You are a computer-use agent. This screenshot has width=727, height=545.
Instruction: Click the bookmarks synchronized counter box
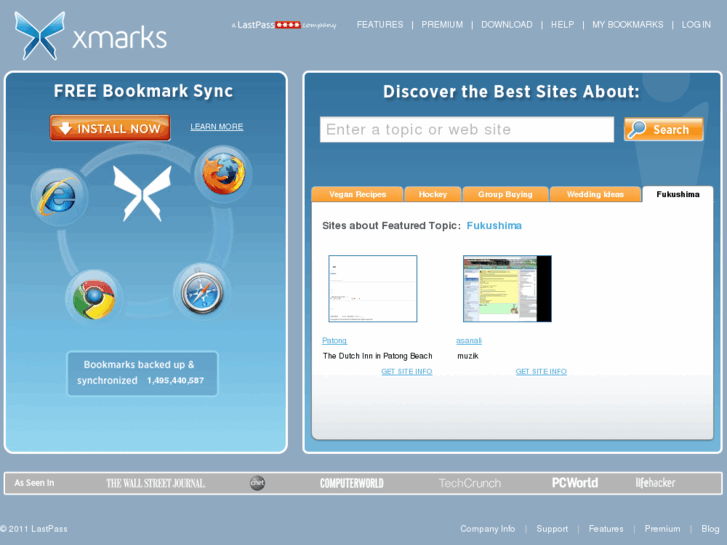tap(142, 373)
